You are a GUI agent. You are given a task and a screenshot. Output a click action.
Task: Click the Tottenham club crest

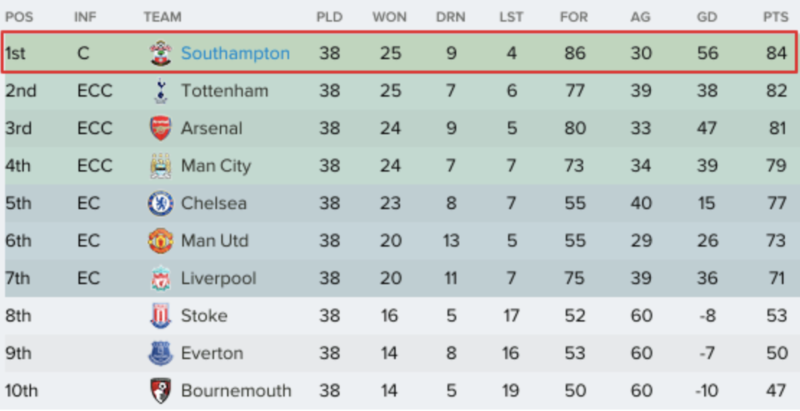161,91
